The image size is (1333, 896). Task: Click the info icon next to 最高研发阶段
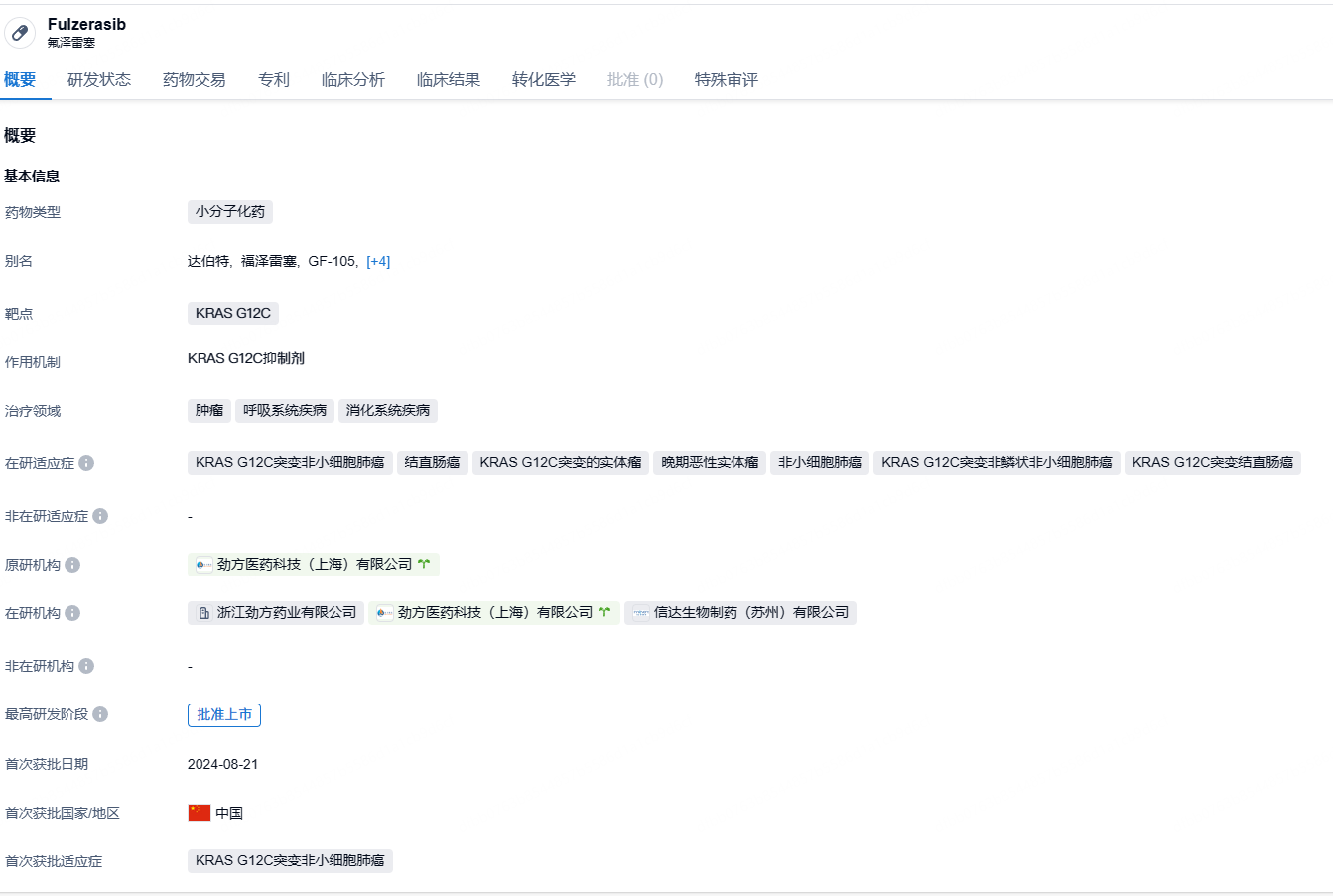coord(100,714)
